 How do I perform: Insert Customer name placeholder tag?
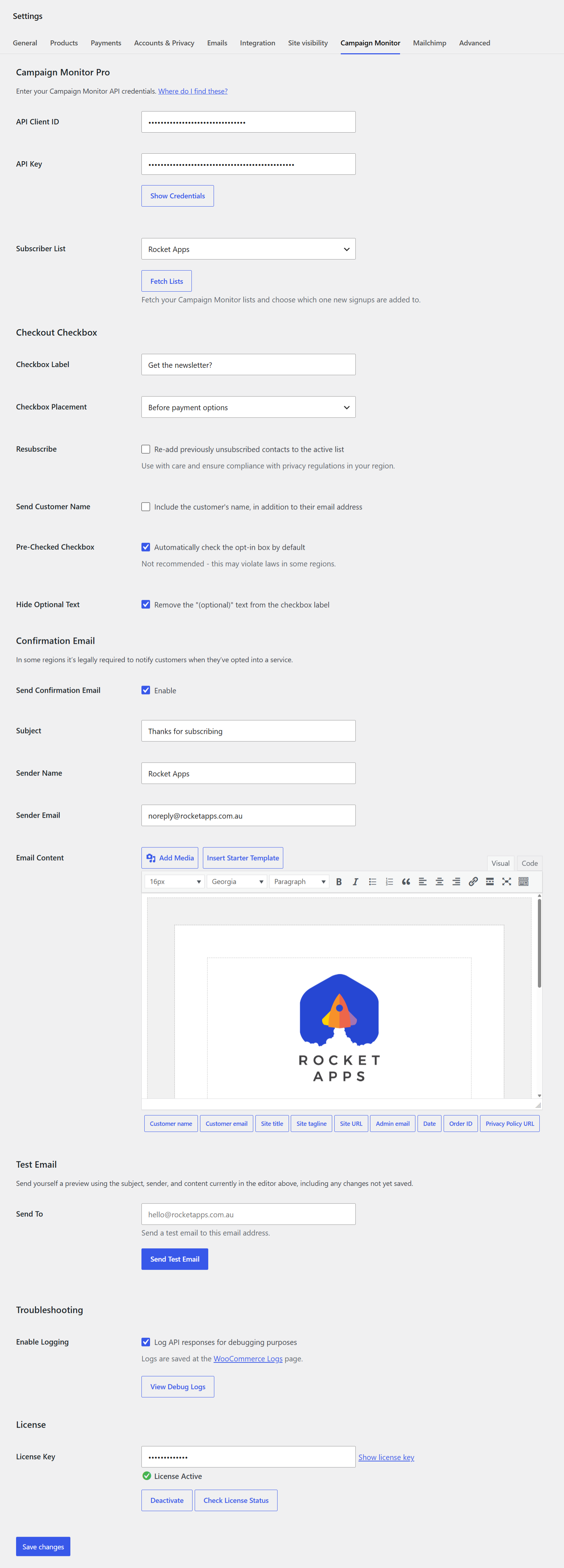pos(171,1124)
